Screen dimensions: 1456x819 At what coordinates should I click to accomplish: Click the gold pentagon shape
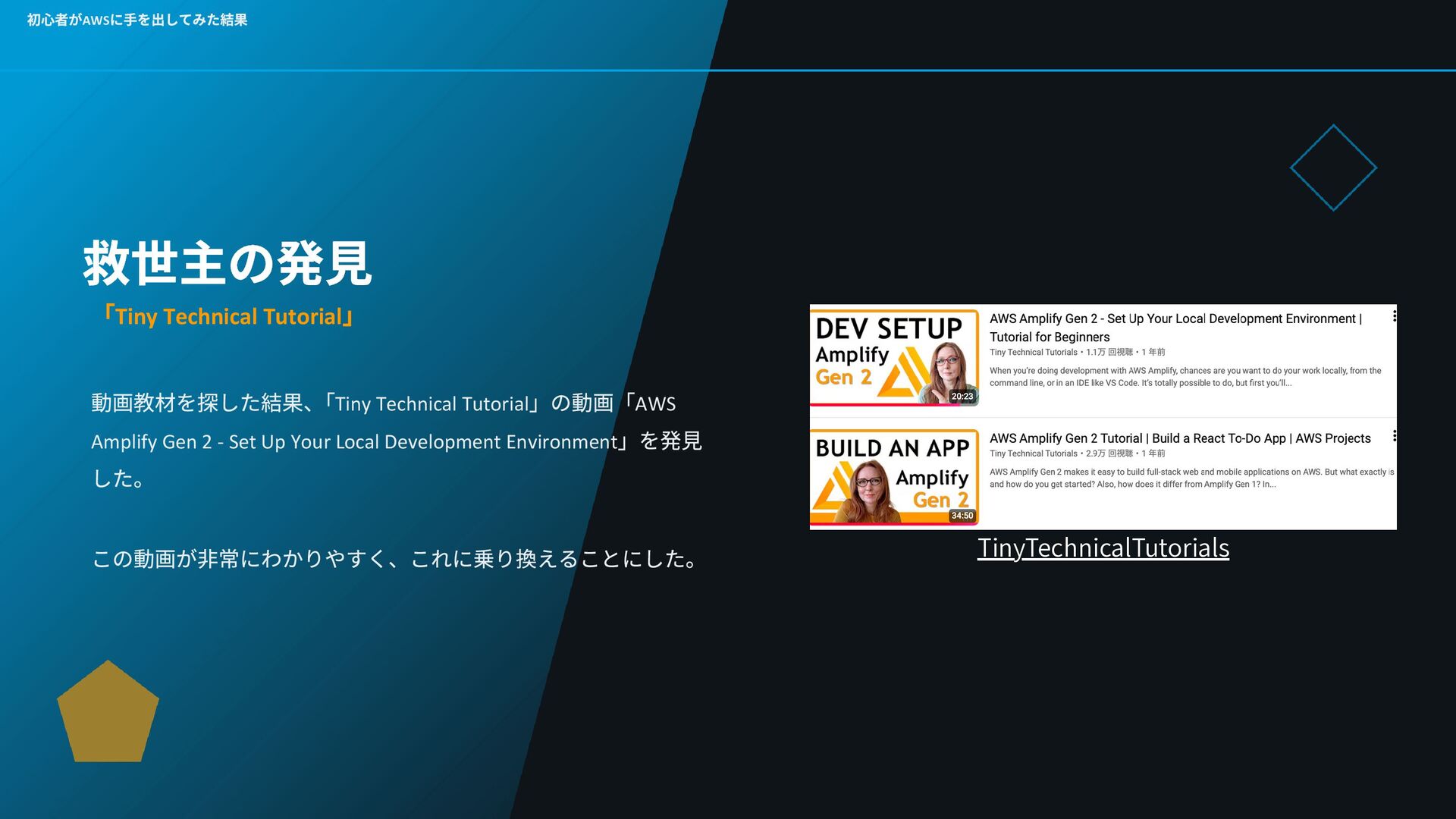[x=108, y=714]
